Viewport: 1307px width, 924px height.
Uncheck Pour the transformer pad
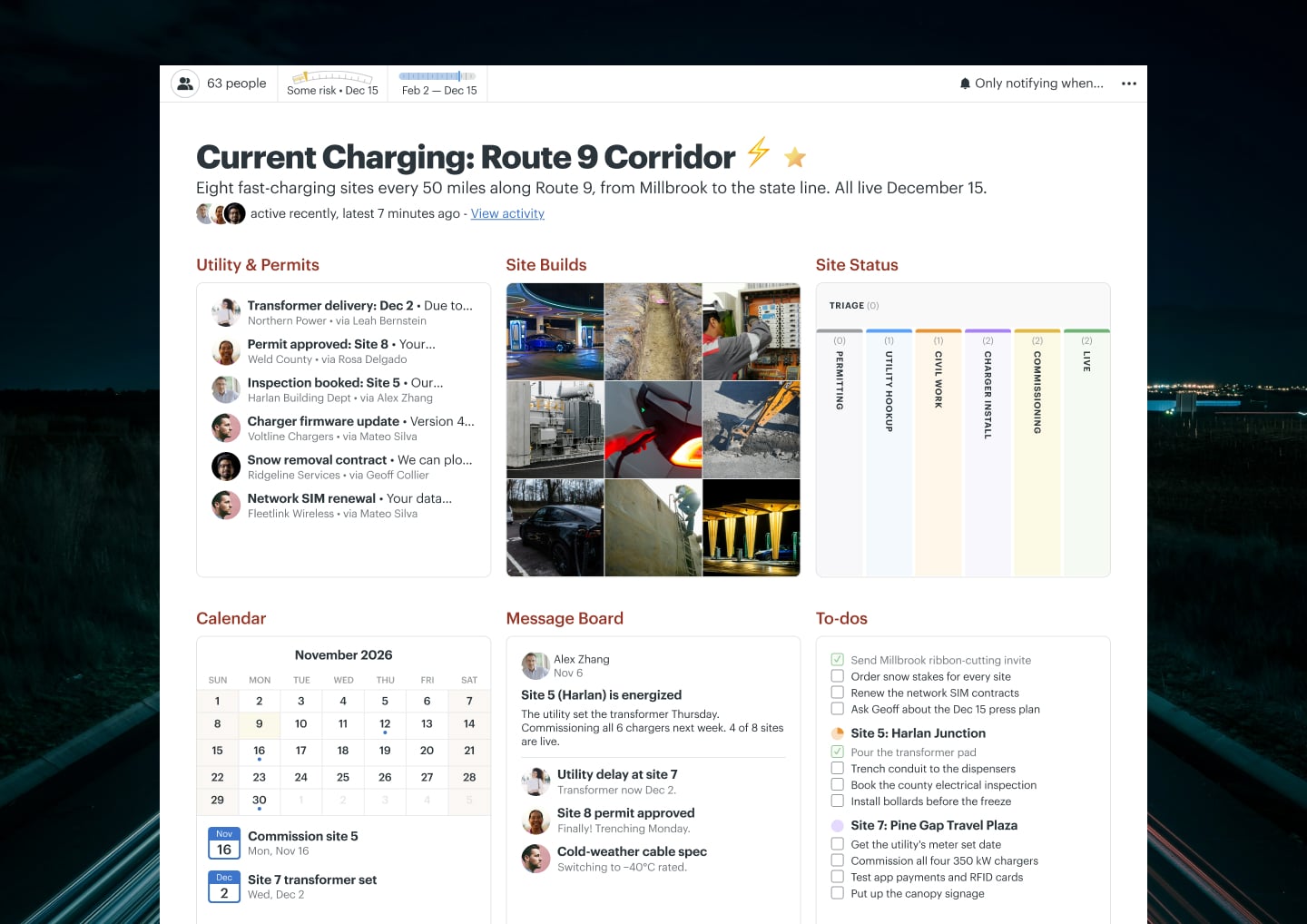click(838, 752)
